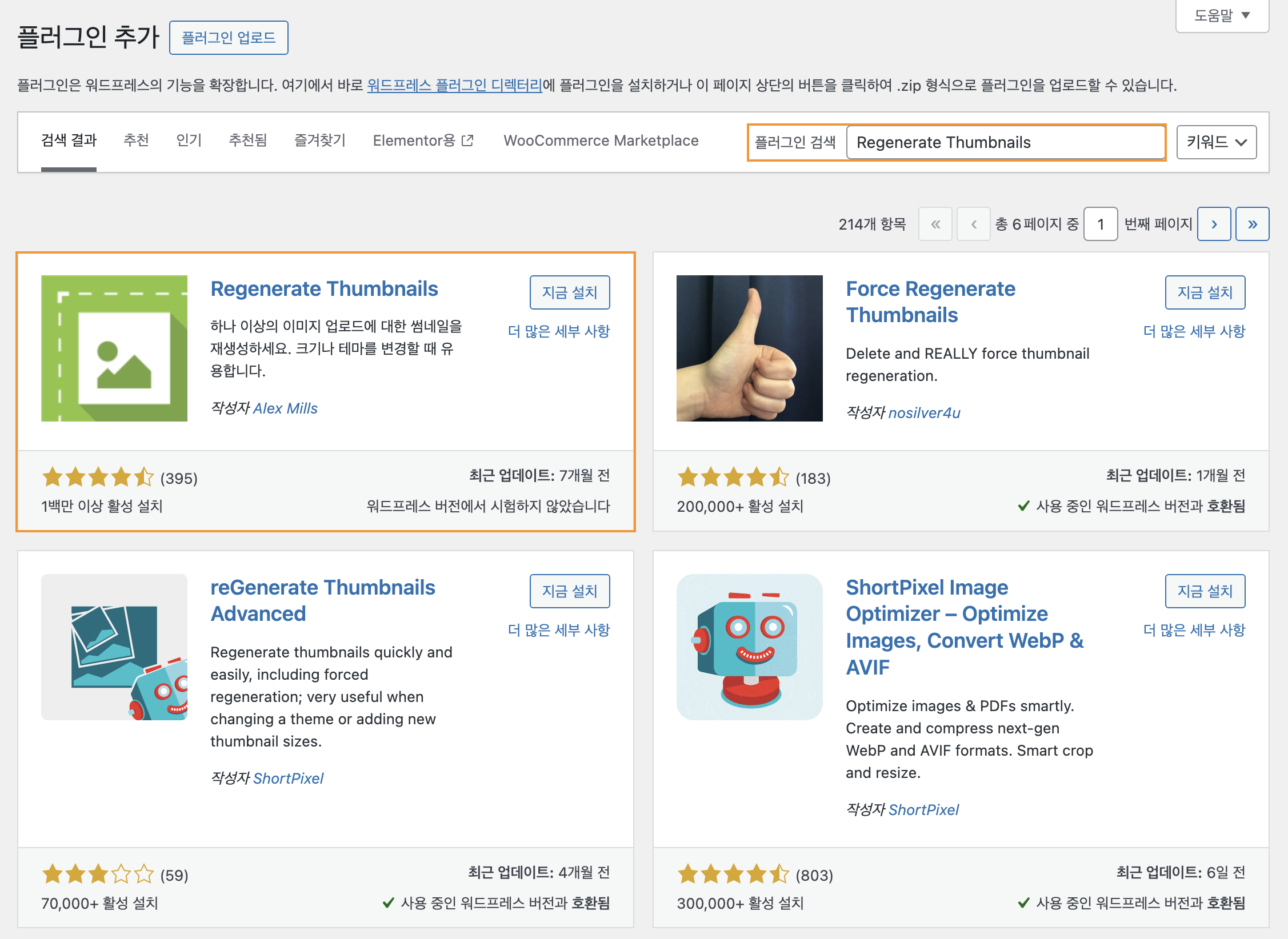Click the ShortPixel robot plugin icon
This screenshot has width=1288, height=939.
pyautogui.click(x=749, y=647)
